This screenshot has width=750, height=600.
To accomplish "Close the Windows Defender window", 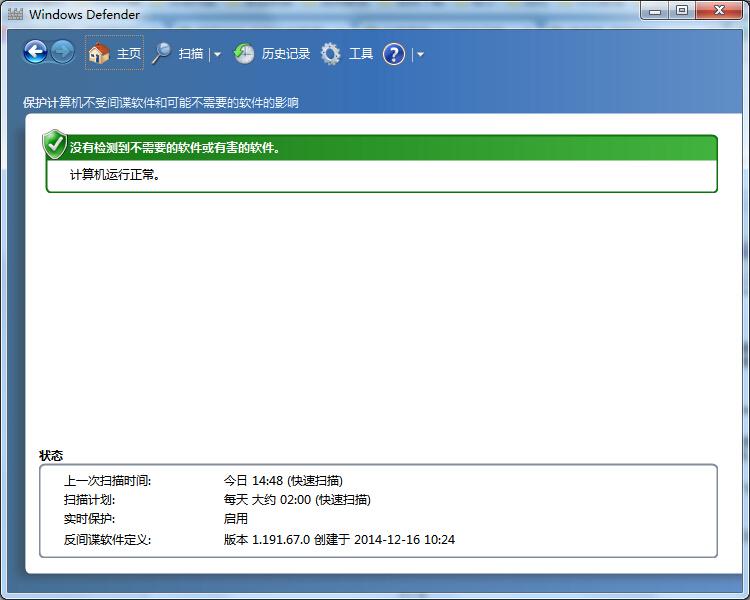I will 720,11.
